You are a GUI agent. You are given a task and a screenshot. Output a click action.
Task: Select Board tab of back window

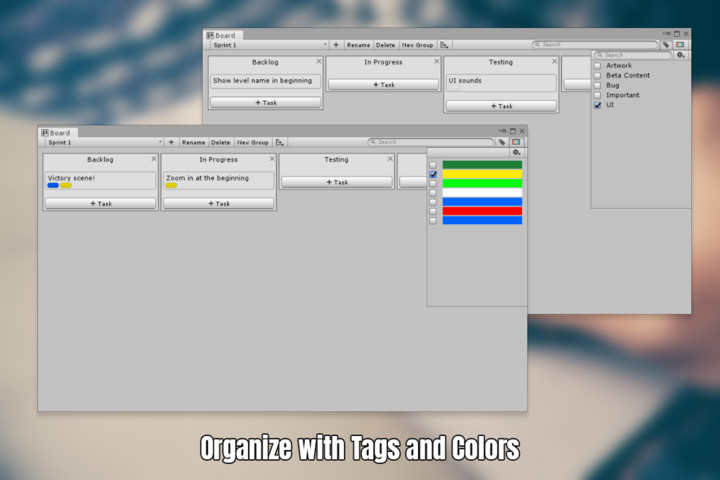(224, 35)
